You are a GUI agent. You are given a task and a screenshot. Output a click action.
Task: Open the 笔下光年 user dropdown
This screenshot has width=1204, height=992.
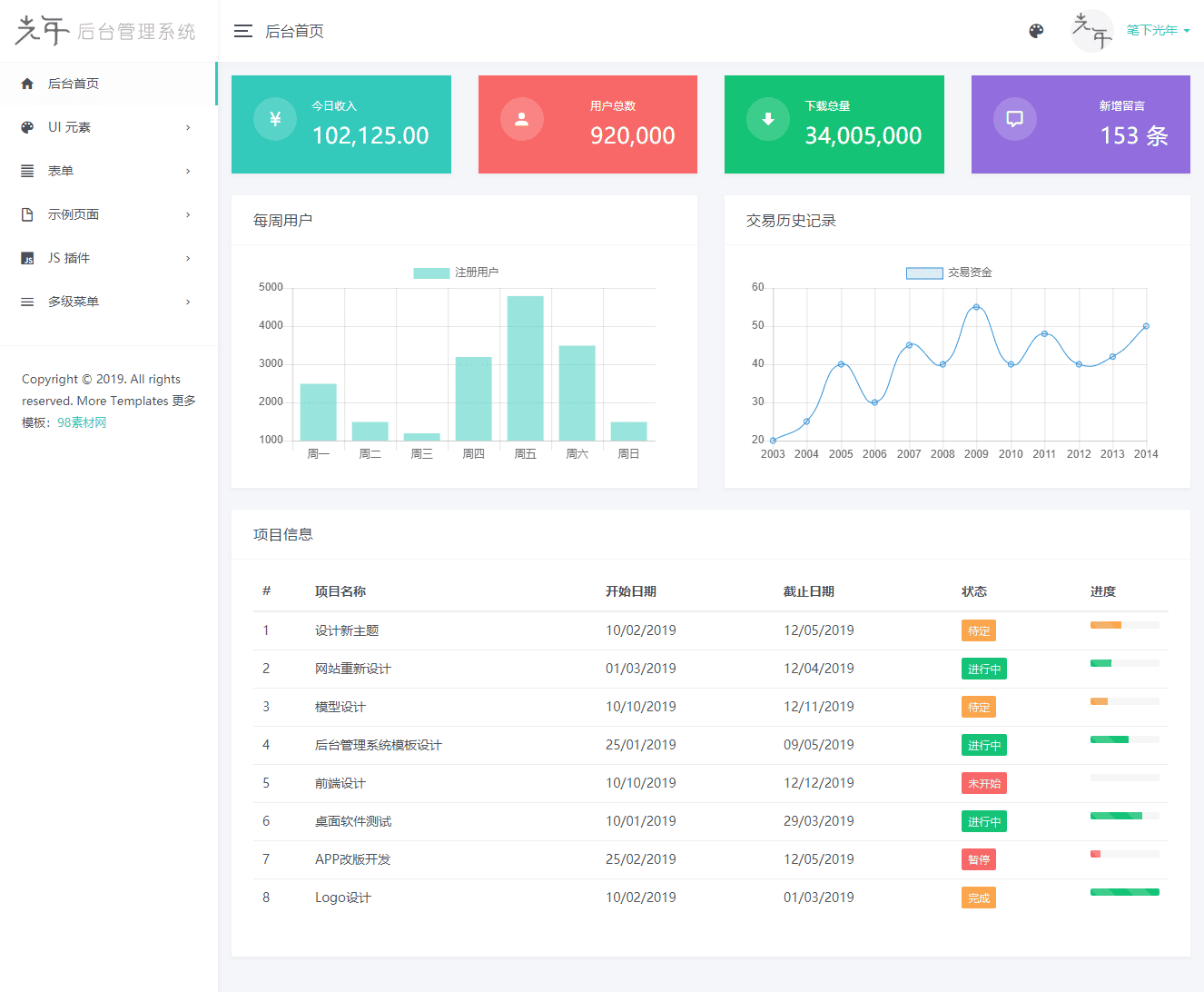click(1154, 30)
